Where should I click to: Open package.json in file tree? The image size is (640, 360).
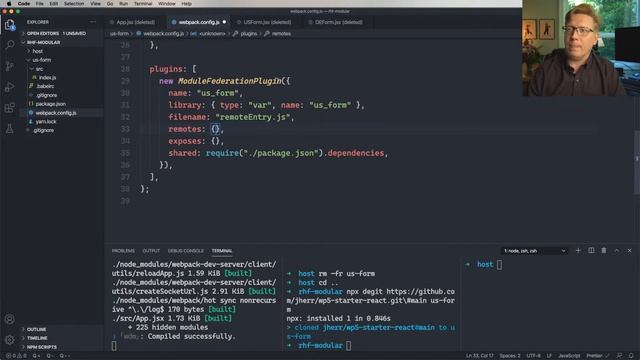click(x=51, y=104)
